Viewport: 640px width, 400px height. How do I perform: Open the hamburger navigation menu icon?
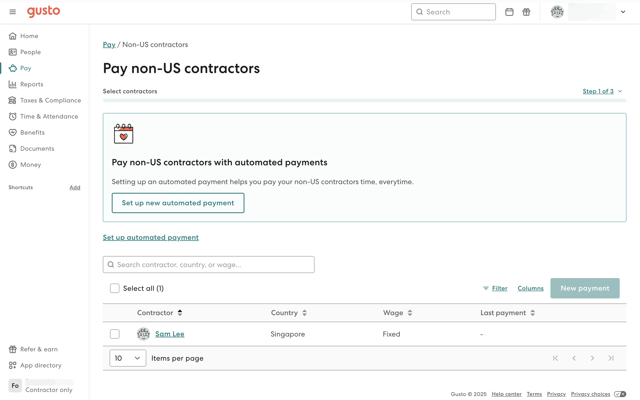point(13,12)
